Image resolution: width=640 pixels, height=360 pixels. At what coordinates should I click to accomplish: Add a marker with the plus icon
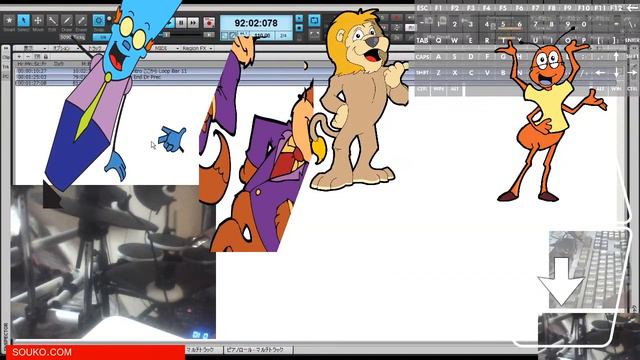(19, 56)
